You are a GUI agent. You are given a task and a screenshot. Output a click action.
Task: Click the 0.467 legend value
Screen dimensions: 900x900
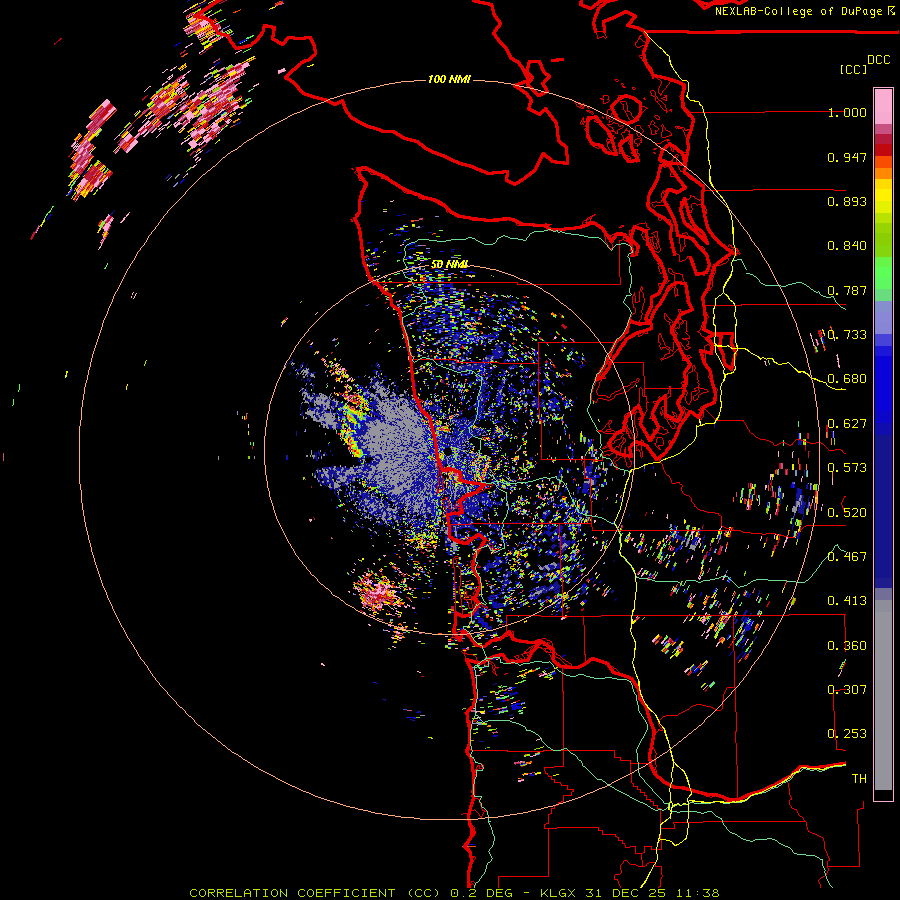click(847, 557)
